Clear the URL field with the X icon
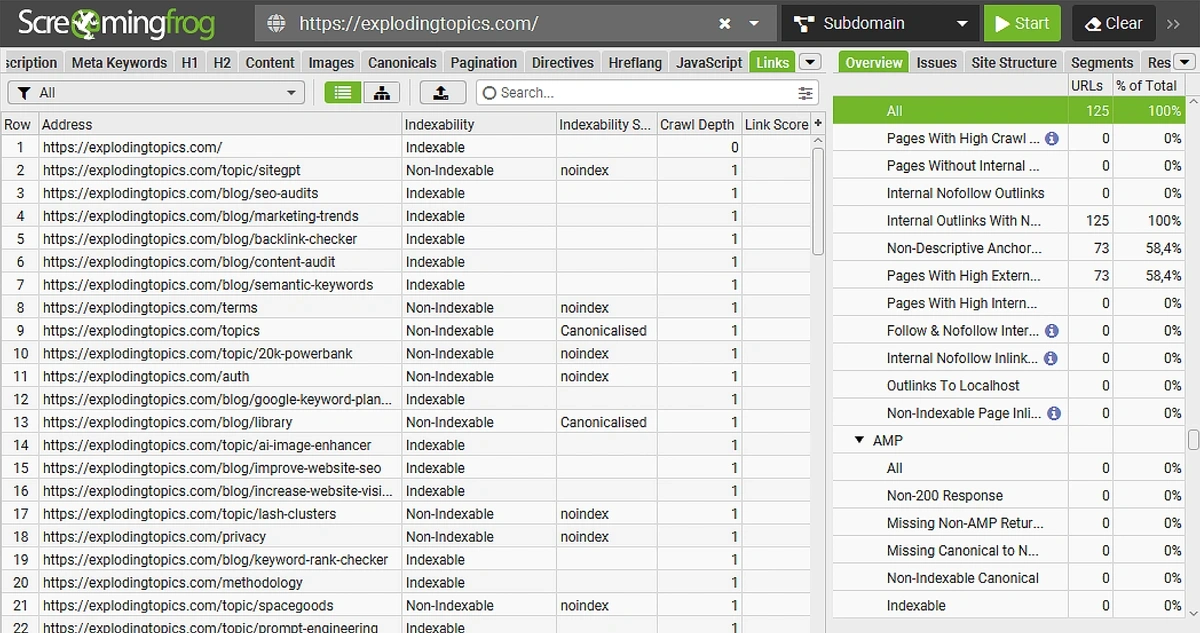The width and height of the screenshot is (1200, 633). tap(725, 23)
